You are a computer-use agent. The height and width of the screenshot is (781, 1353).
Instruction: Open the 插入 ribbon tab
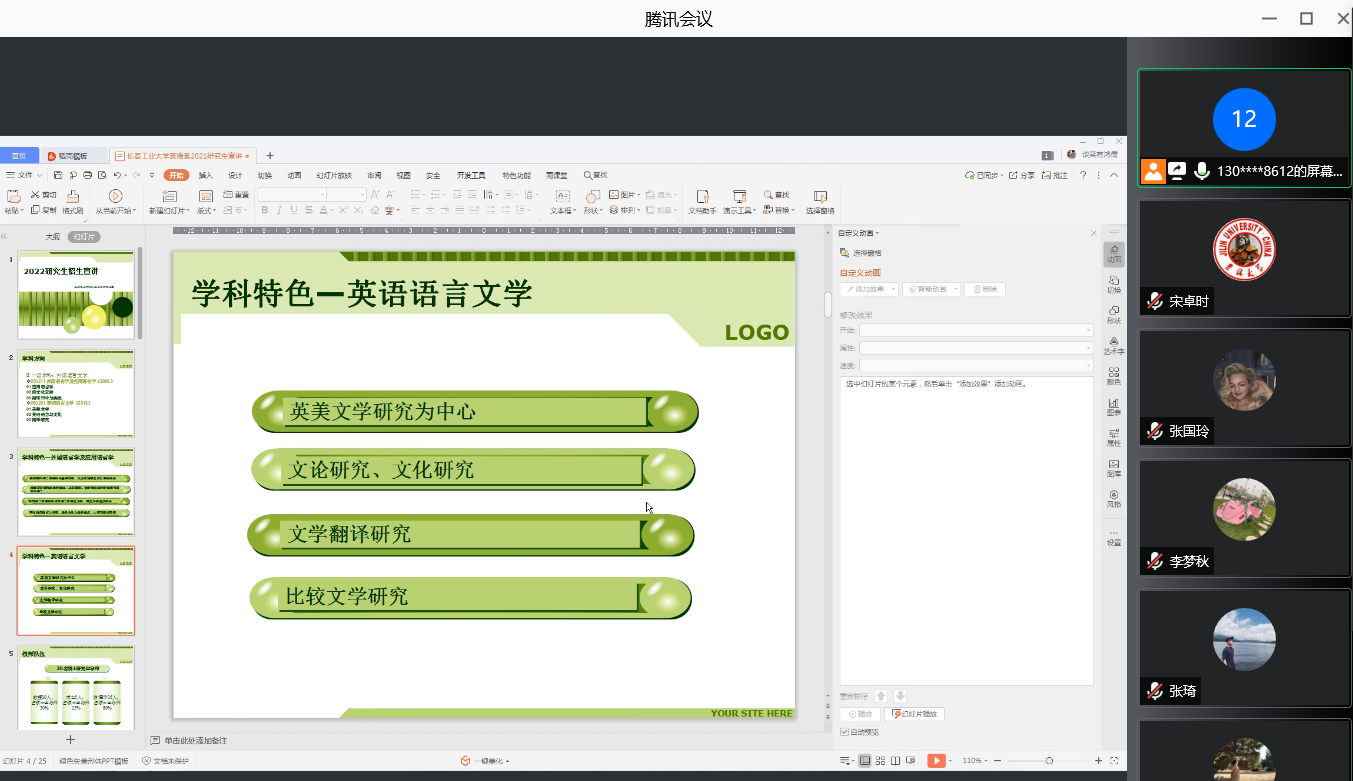(205, 175)
